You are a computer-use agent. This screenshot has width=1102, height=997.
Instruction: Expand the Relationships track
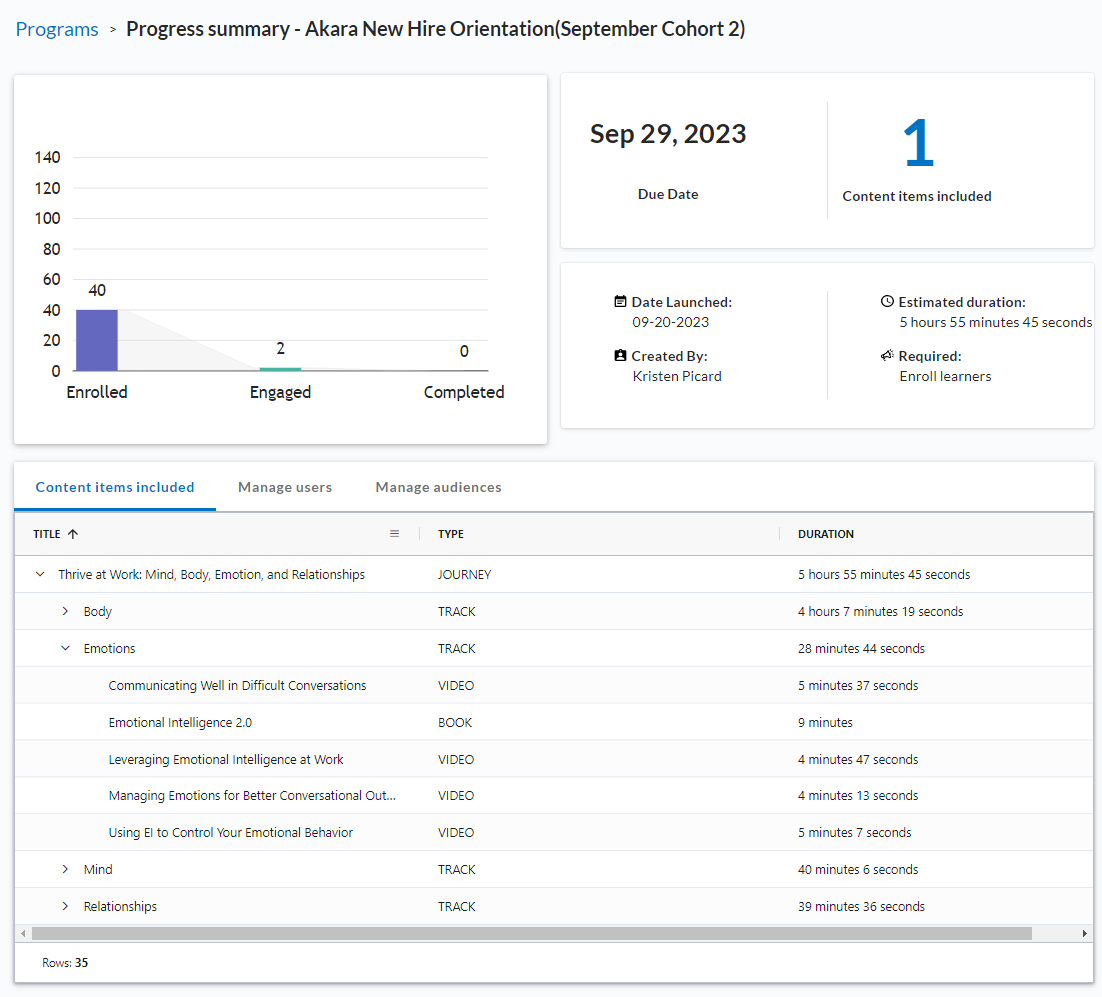pyautogui.click(x=66, y=907)
